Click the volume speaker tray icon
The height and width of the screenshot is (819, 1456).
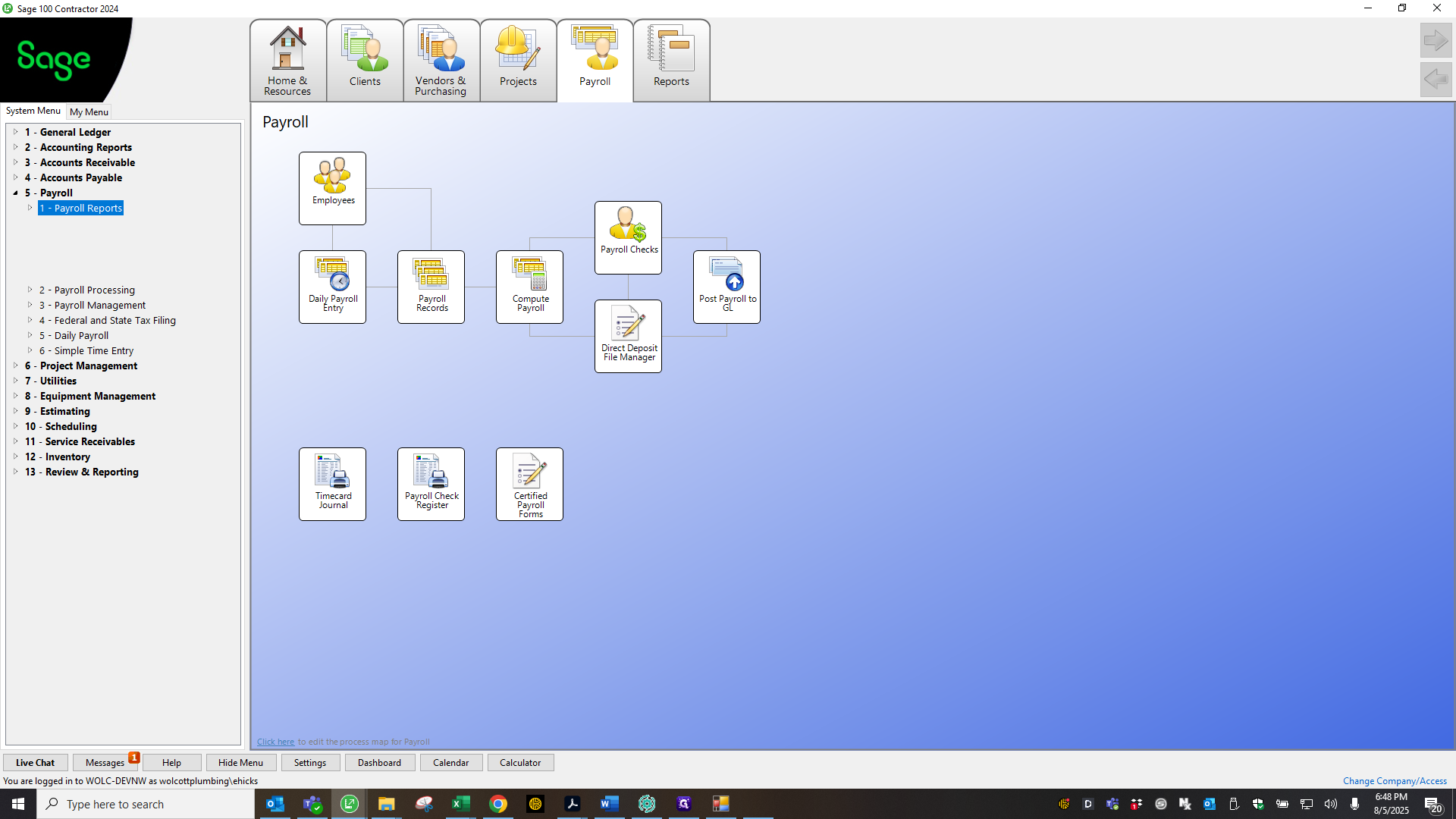pyautogui.click(x=1331, y=804)
